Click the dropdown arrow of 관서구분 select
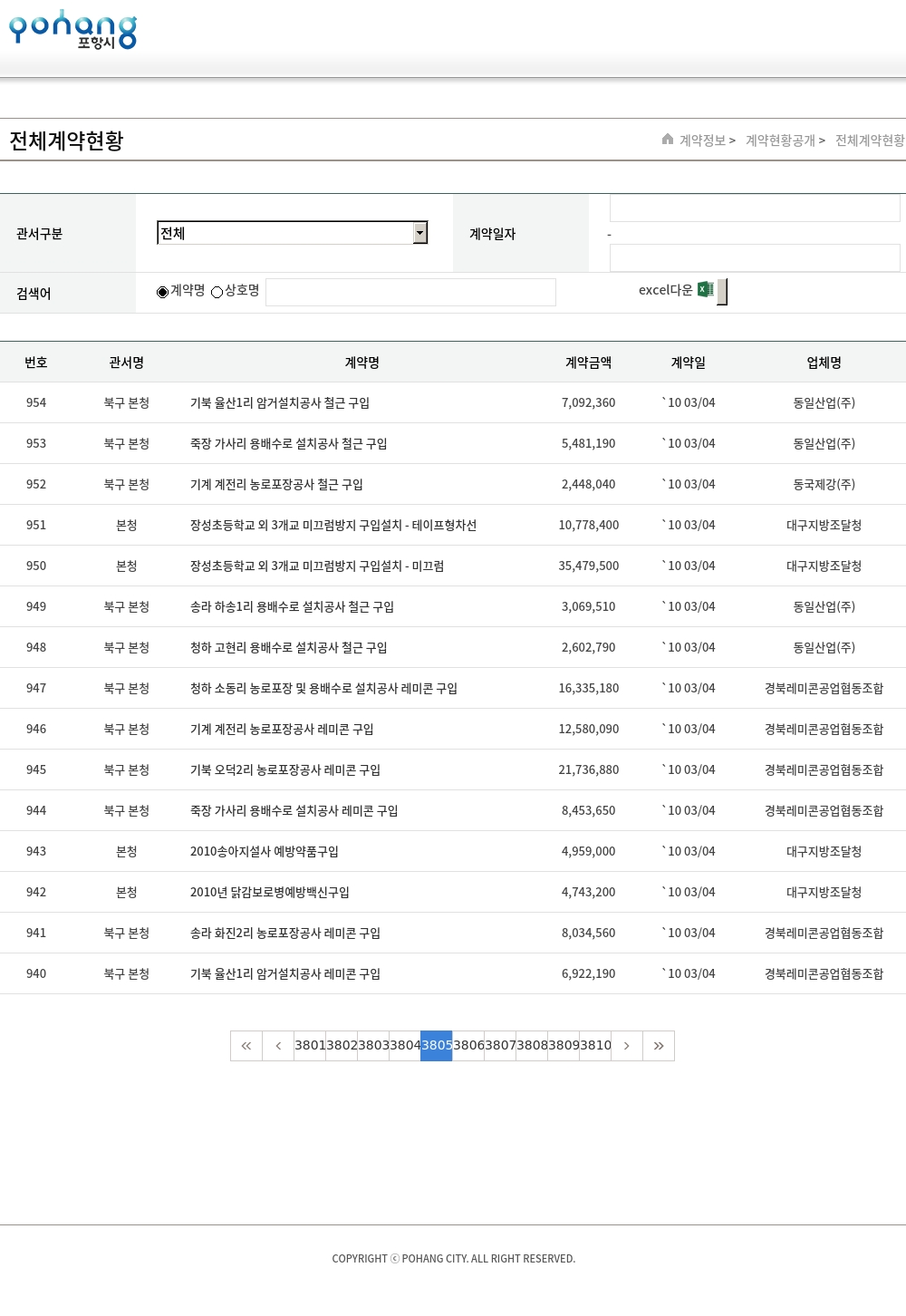 tap(419, 233)
